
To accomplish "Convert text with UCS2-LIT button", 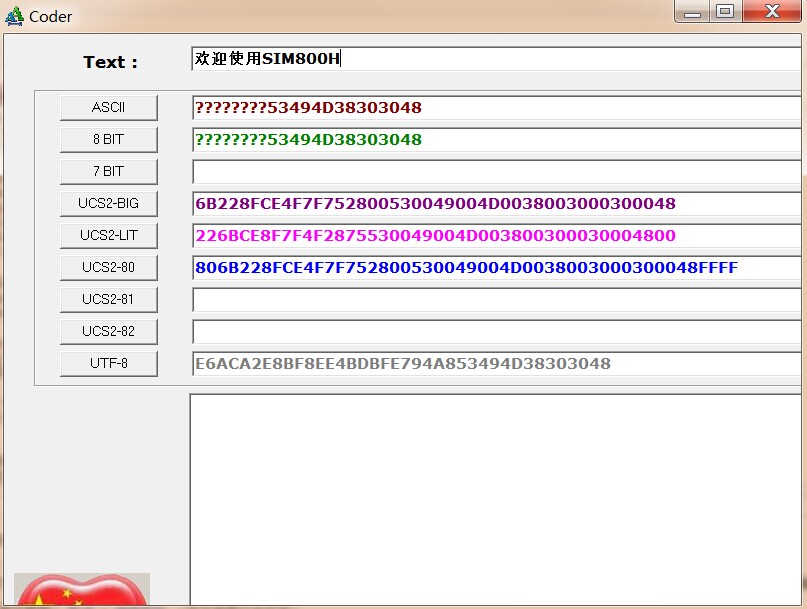I will point(109,235).
